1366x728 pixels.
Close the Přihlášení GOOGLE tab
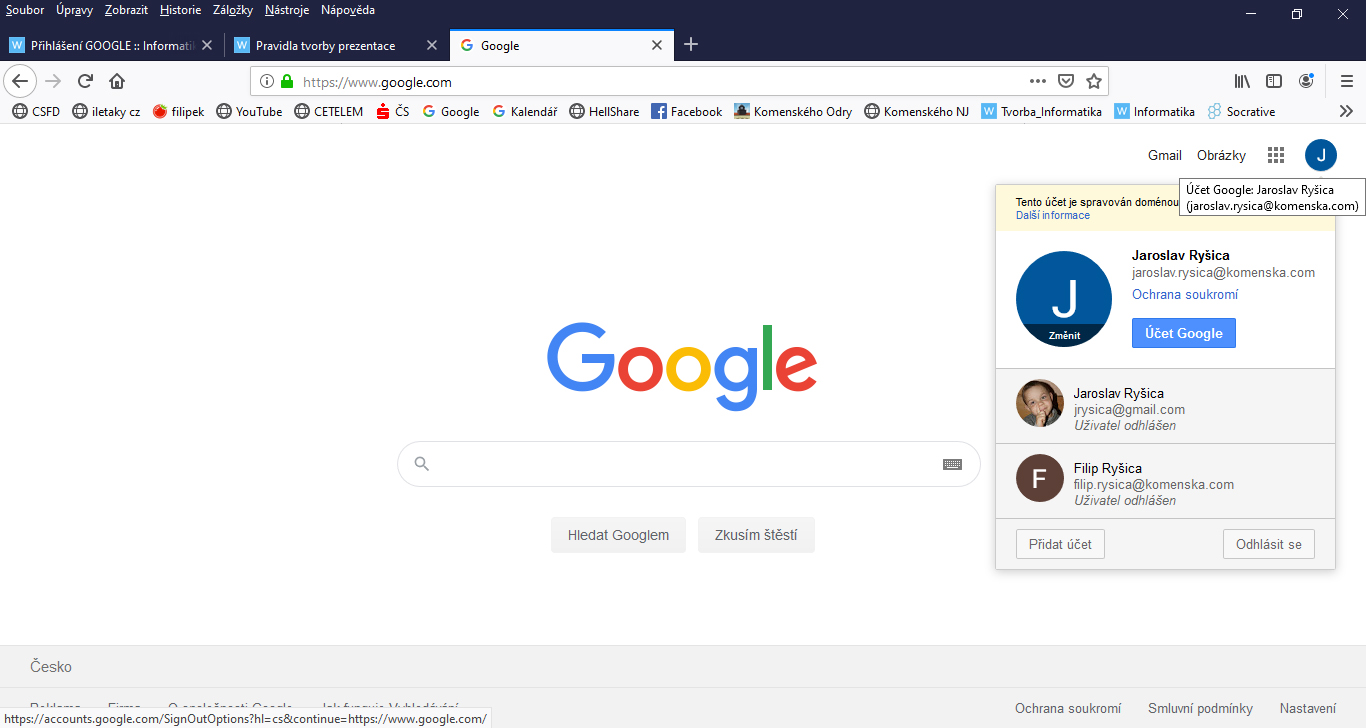(x=207, y=46)
